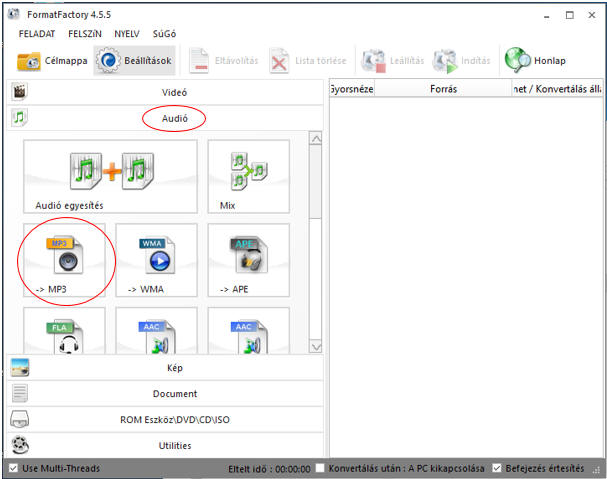Open the SÚGÓ menu

tap(164, 34)
